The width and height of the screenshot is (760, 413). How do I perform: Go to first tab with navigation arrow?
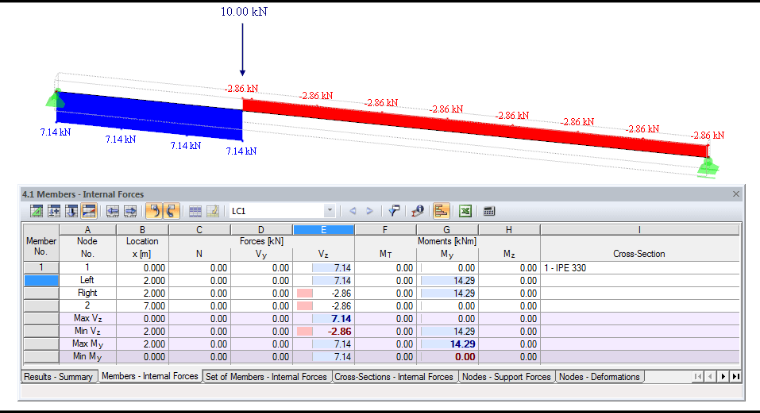pyautogui.click(x=697, y=377)
